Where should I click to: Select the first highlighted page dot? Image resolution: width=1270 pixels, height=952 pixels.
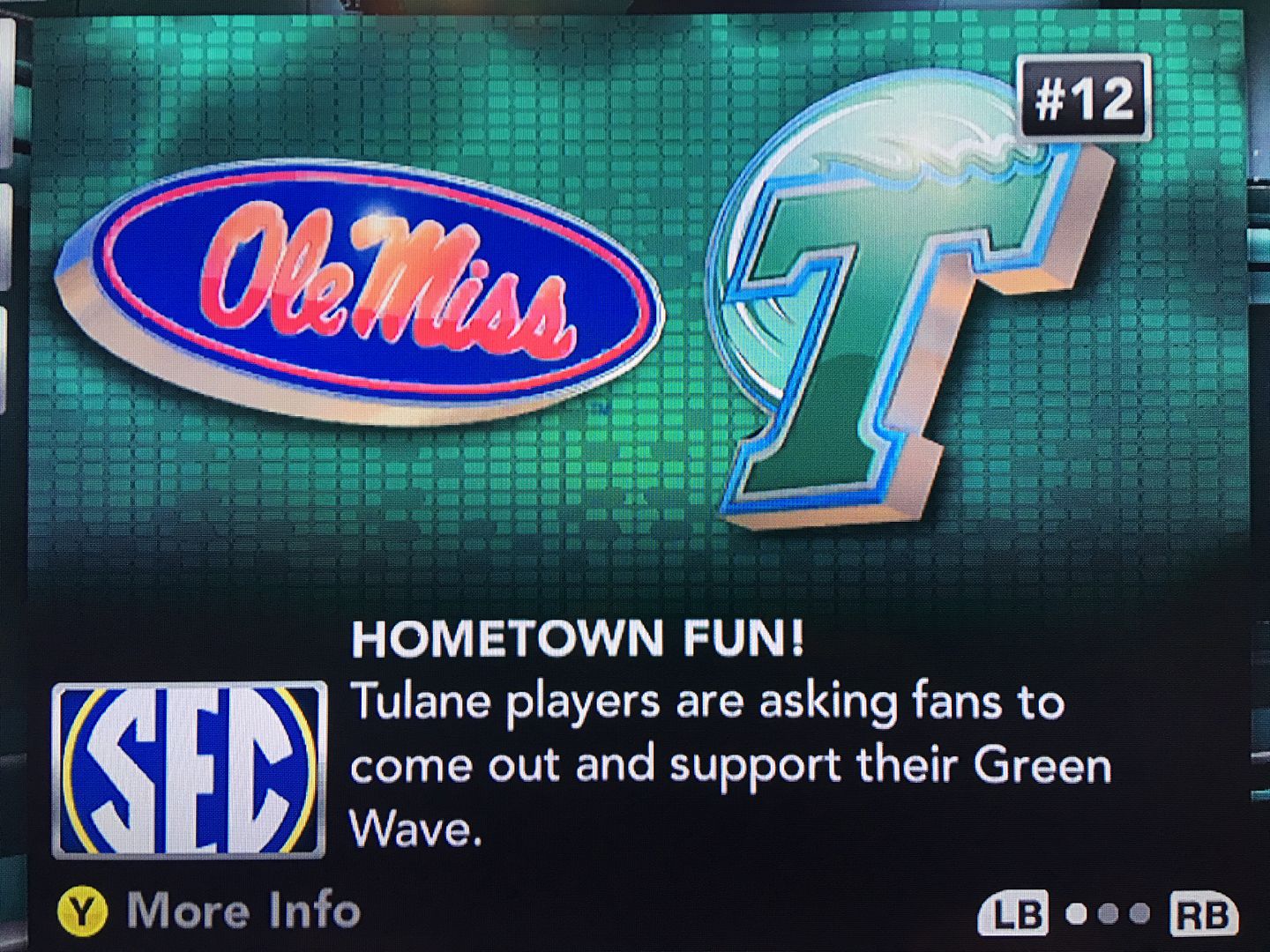coord(1076,914)
